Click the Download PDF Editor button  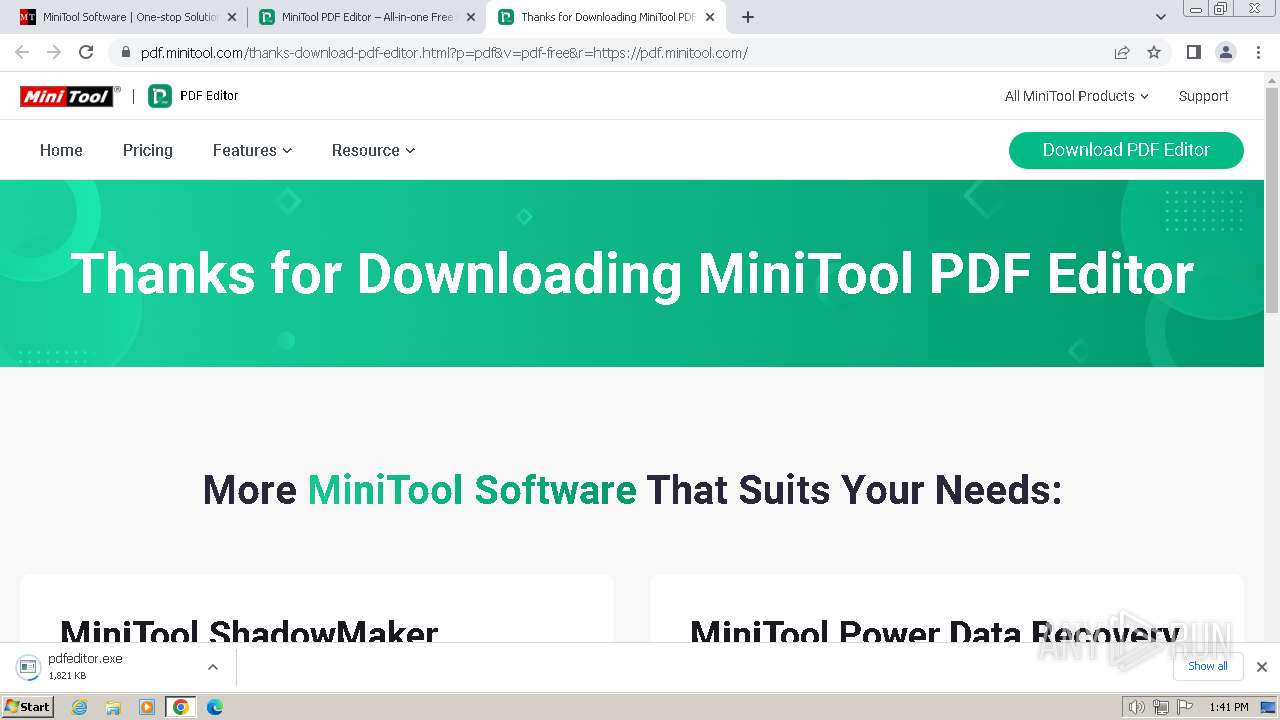pos(1126,150)
